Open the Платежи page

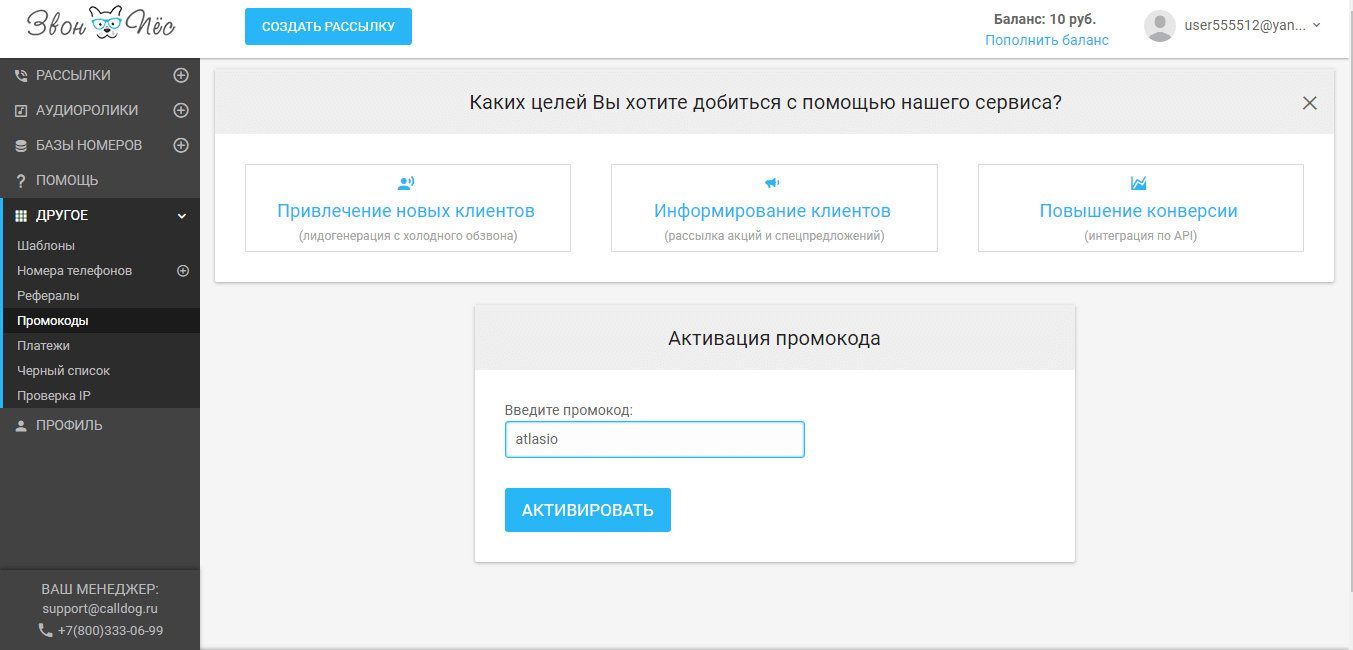click(x=43, y=346)
